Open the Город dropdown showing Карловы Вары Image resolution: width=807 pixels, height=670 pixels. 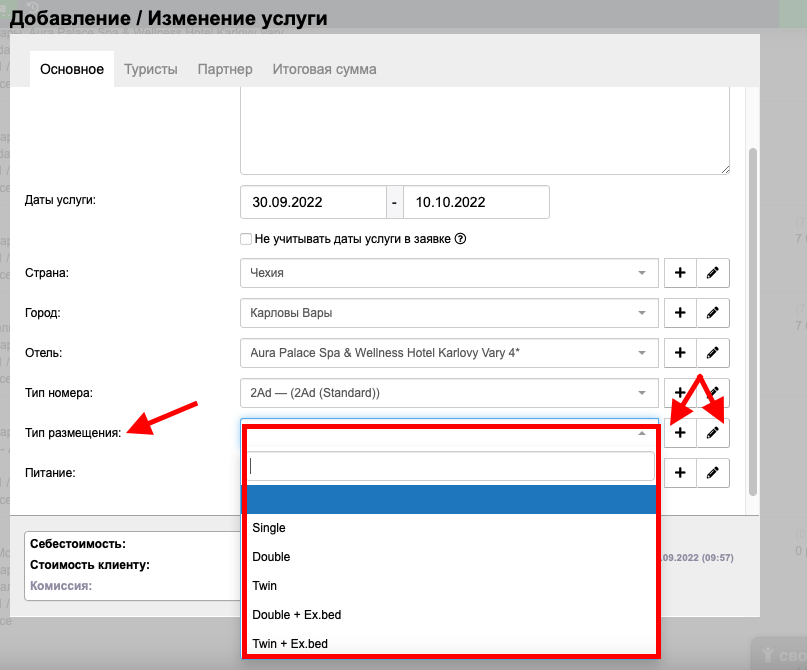point(449,313)
